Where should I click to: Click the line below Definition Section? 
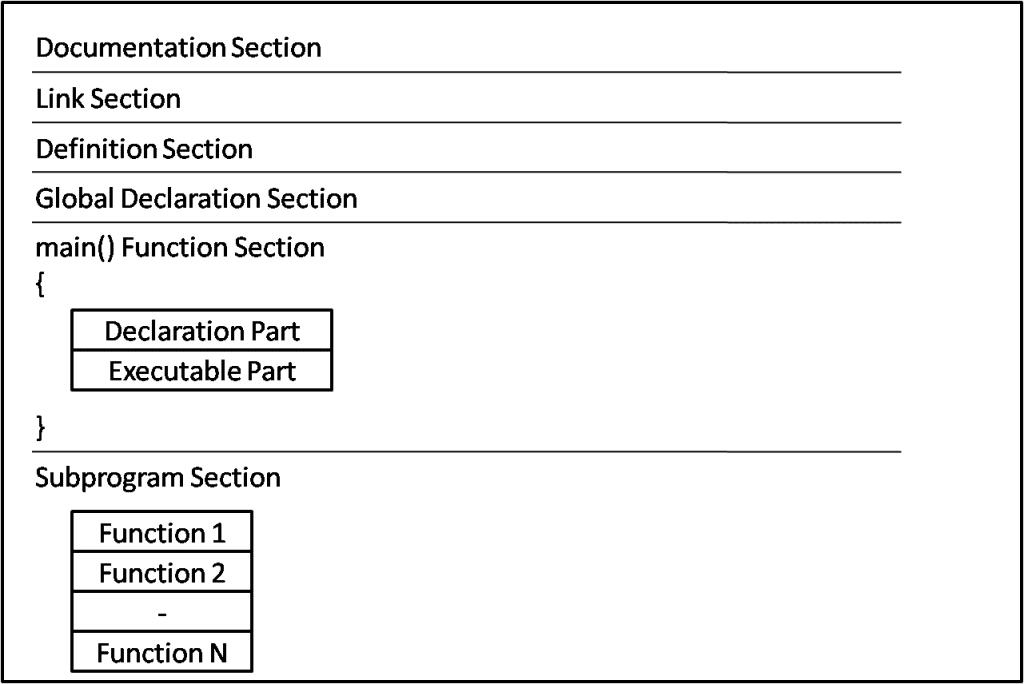tap(467, 172)
